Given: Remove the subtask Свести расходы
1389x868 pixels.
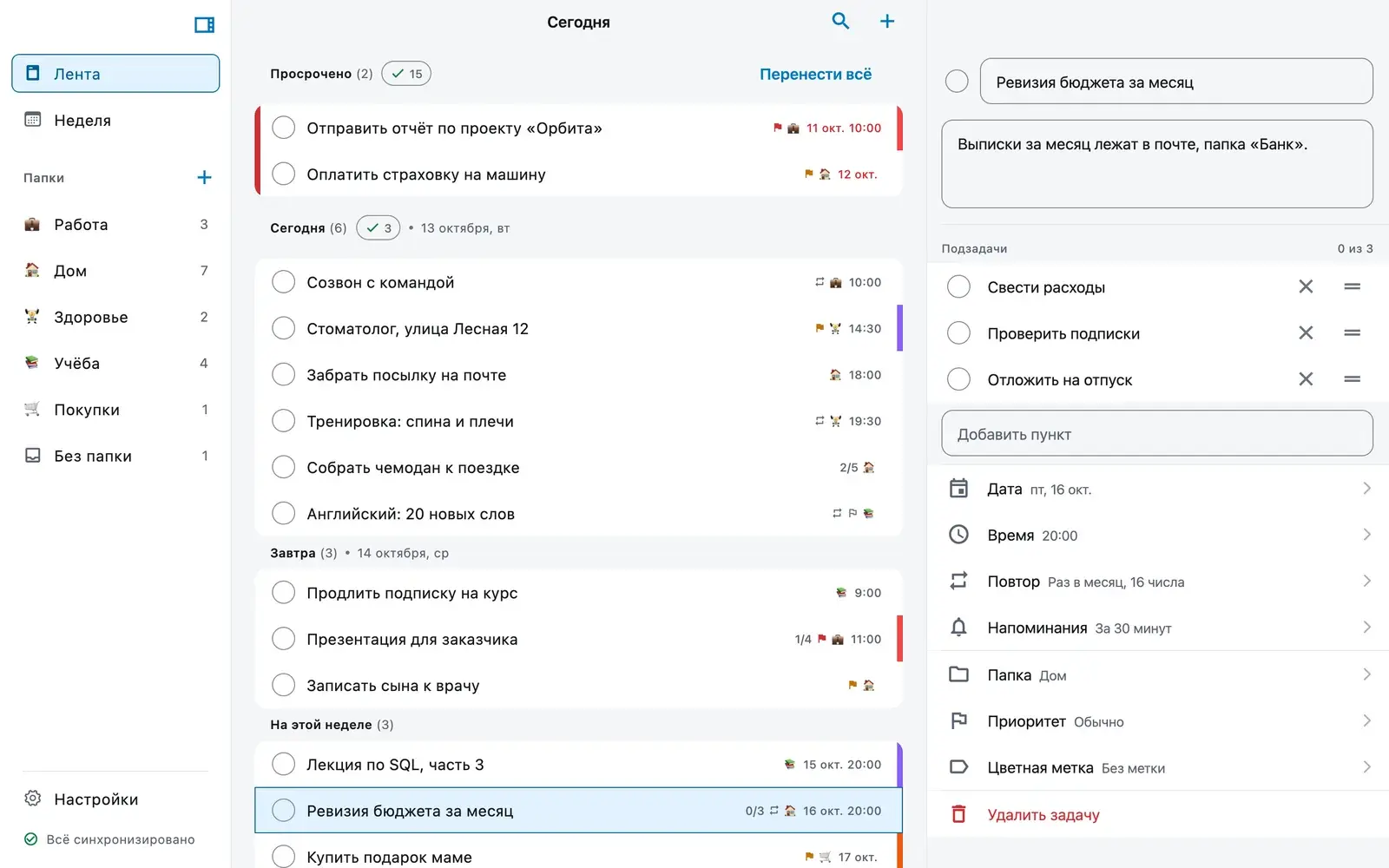Looking at the screenshot, I should click(x=1306, y=286).
